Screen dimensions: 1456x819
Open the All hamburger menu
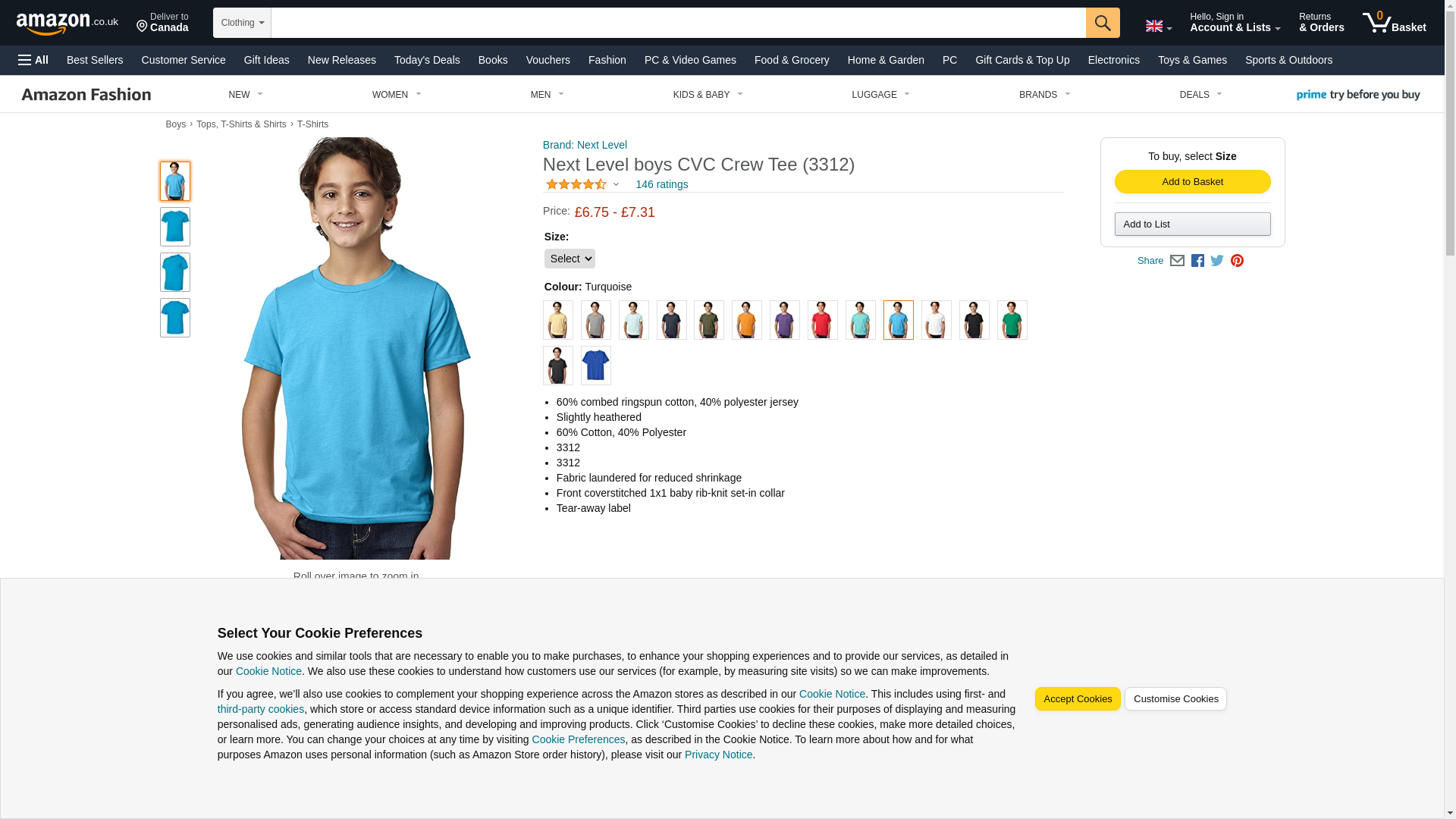point(33,60)
